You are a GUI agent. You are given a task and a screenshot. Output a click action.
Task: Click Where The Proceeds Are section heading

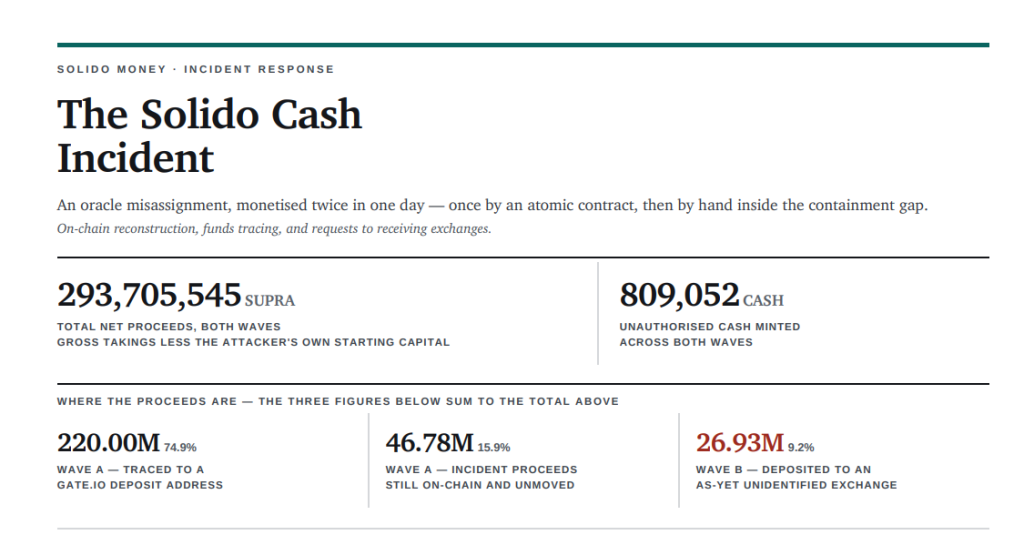(x=338, y=401)
